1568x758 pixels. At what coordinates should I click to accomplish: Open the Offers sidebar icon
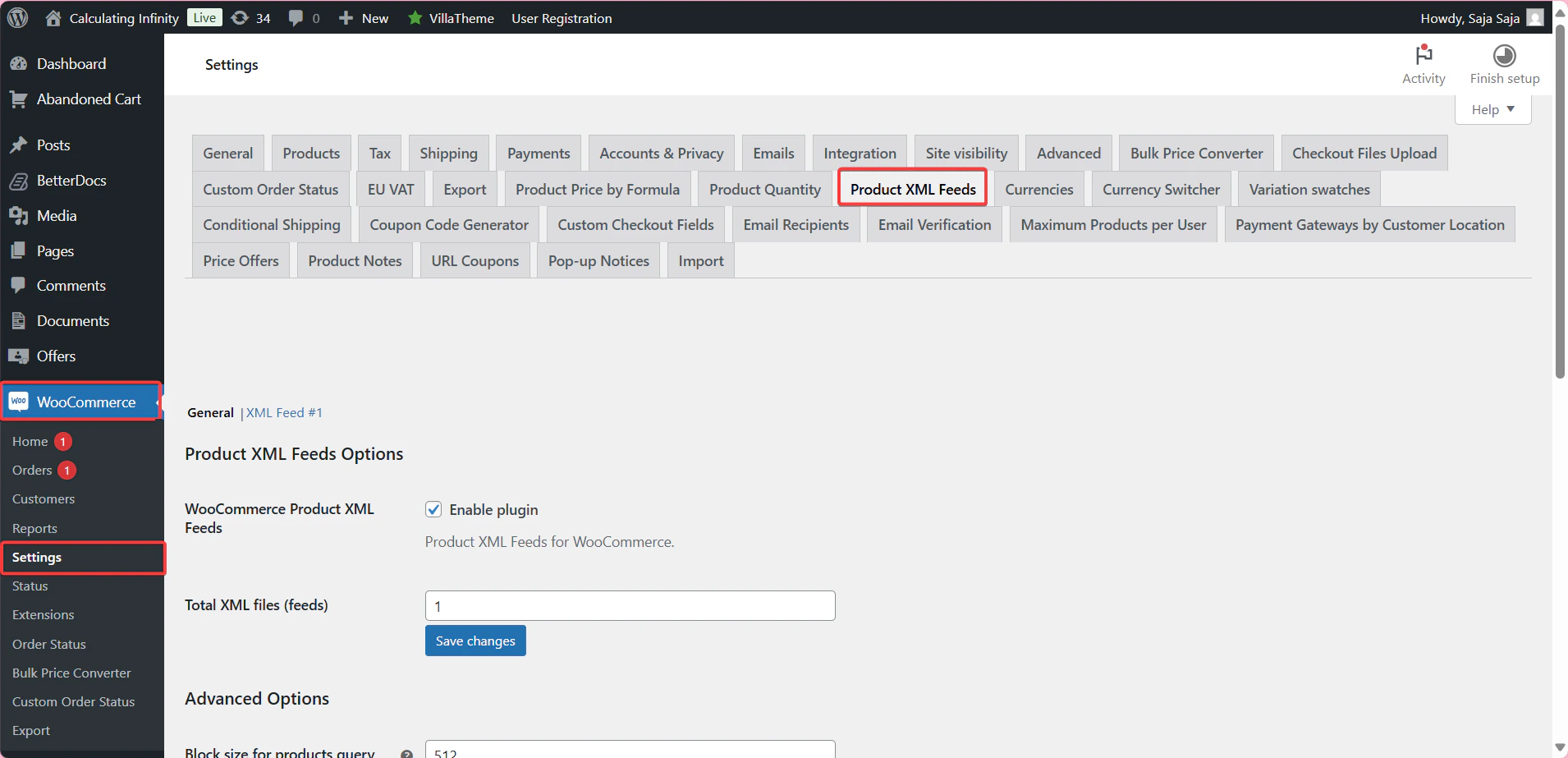(19, 356)
